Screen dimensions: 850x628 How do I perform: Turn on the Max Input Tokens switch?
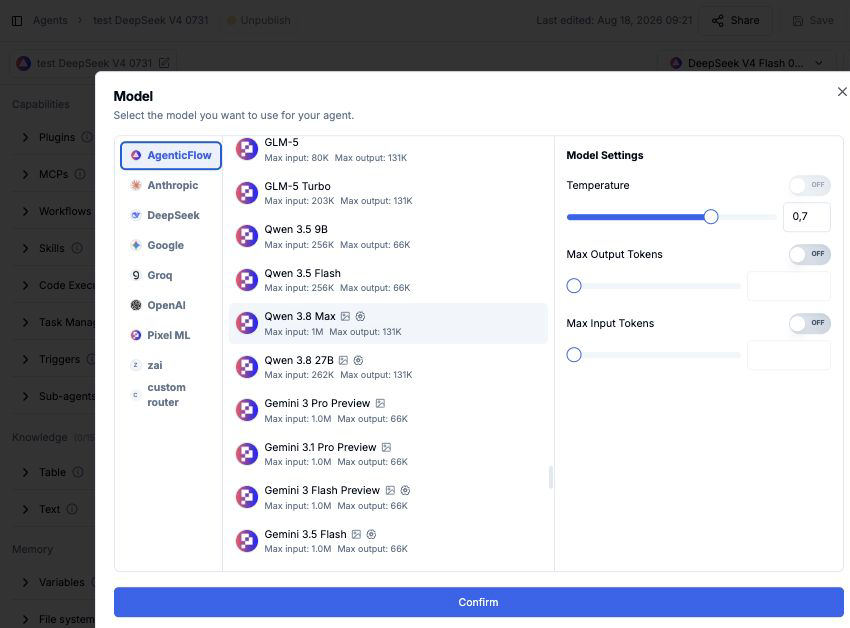(x=809, y=323)
